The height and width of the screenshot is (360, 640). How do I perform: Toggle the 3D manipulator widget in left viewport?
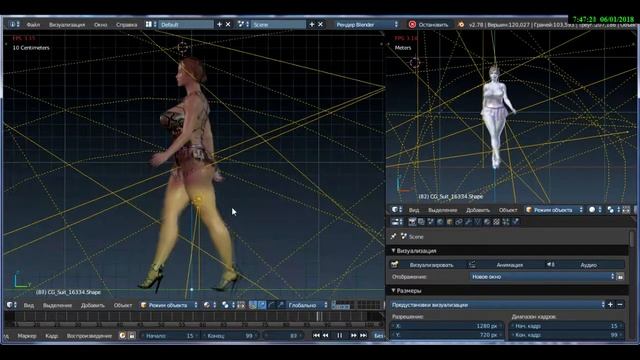253,305
